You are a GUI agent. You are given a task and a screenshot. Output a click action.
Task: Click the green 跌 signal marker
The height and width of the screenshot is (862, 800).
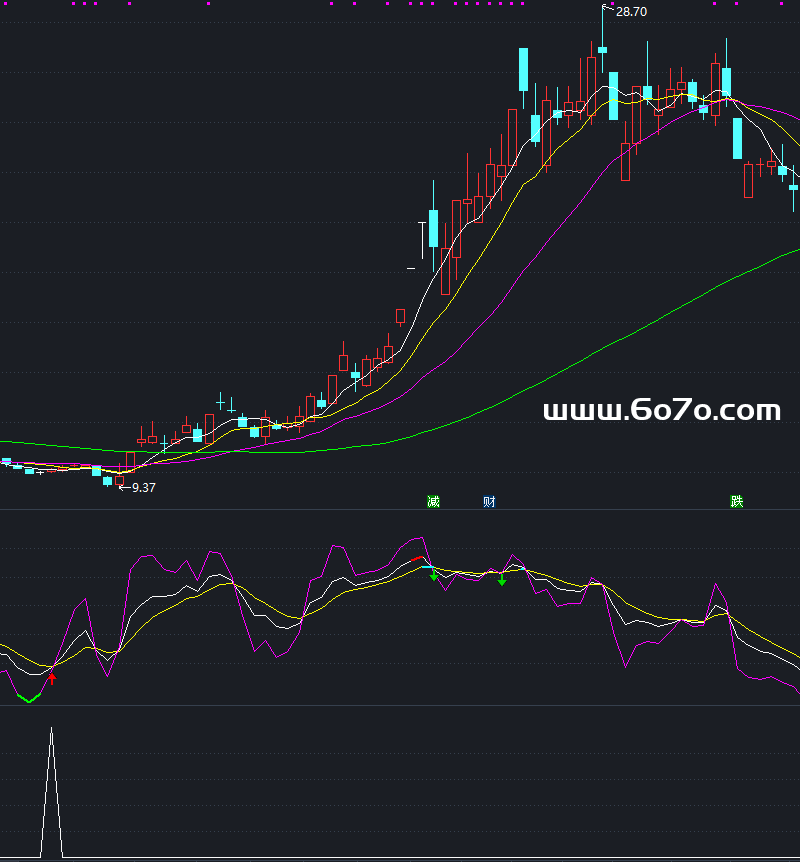coord(736,501)
